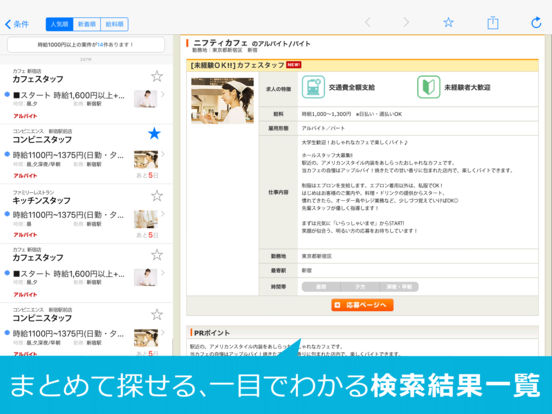The height and width of the screenshot is (414, 552).
Task: Open lower カフェスタッフ row chevron
Action: point(163,273)
